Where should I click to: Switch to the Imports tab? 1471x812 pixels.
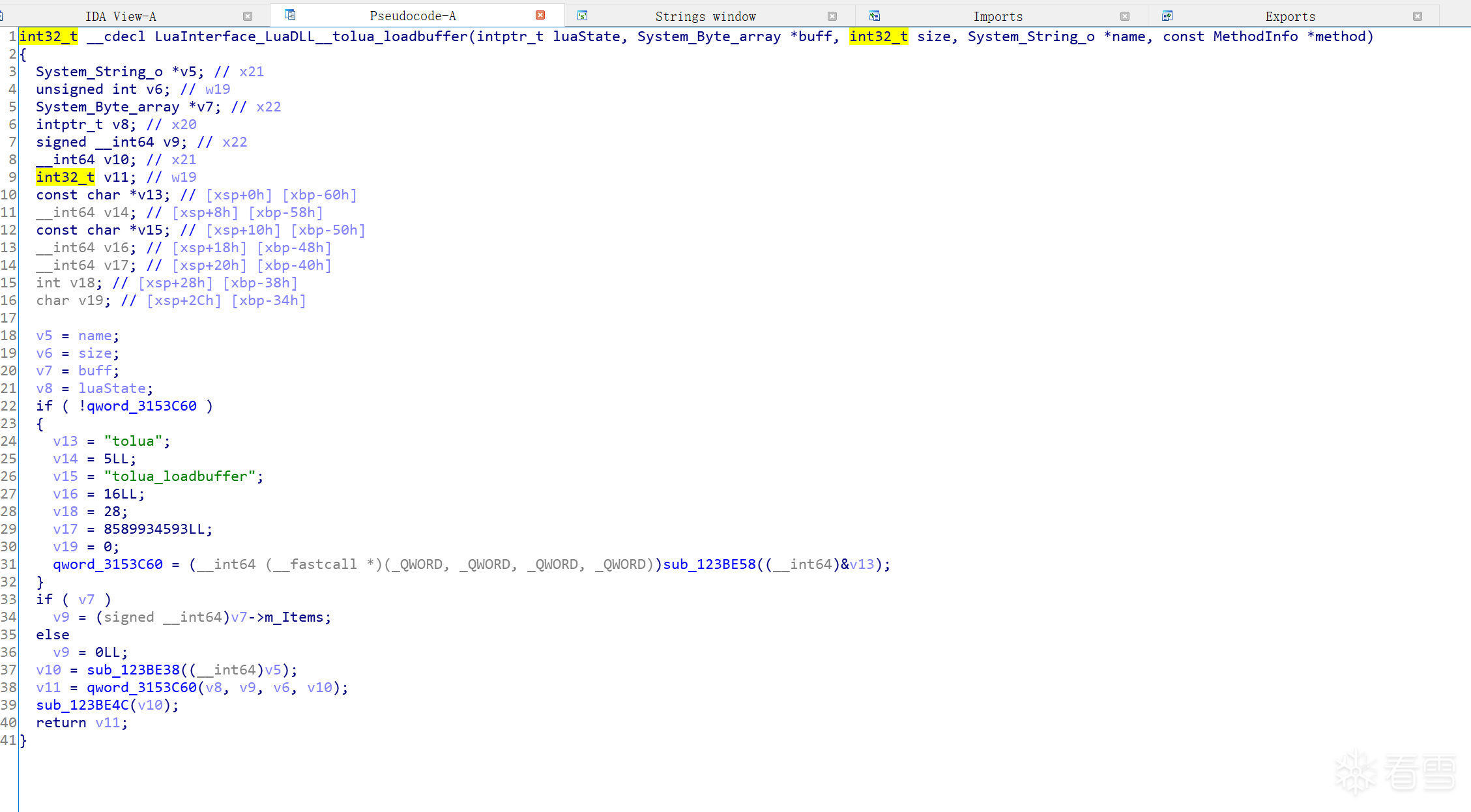(x=998, y=16)
